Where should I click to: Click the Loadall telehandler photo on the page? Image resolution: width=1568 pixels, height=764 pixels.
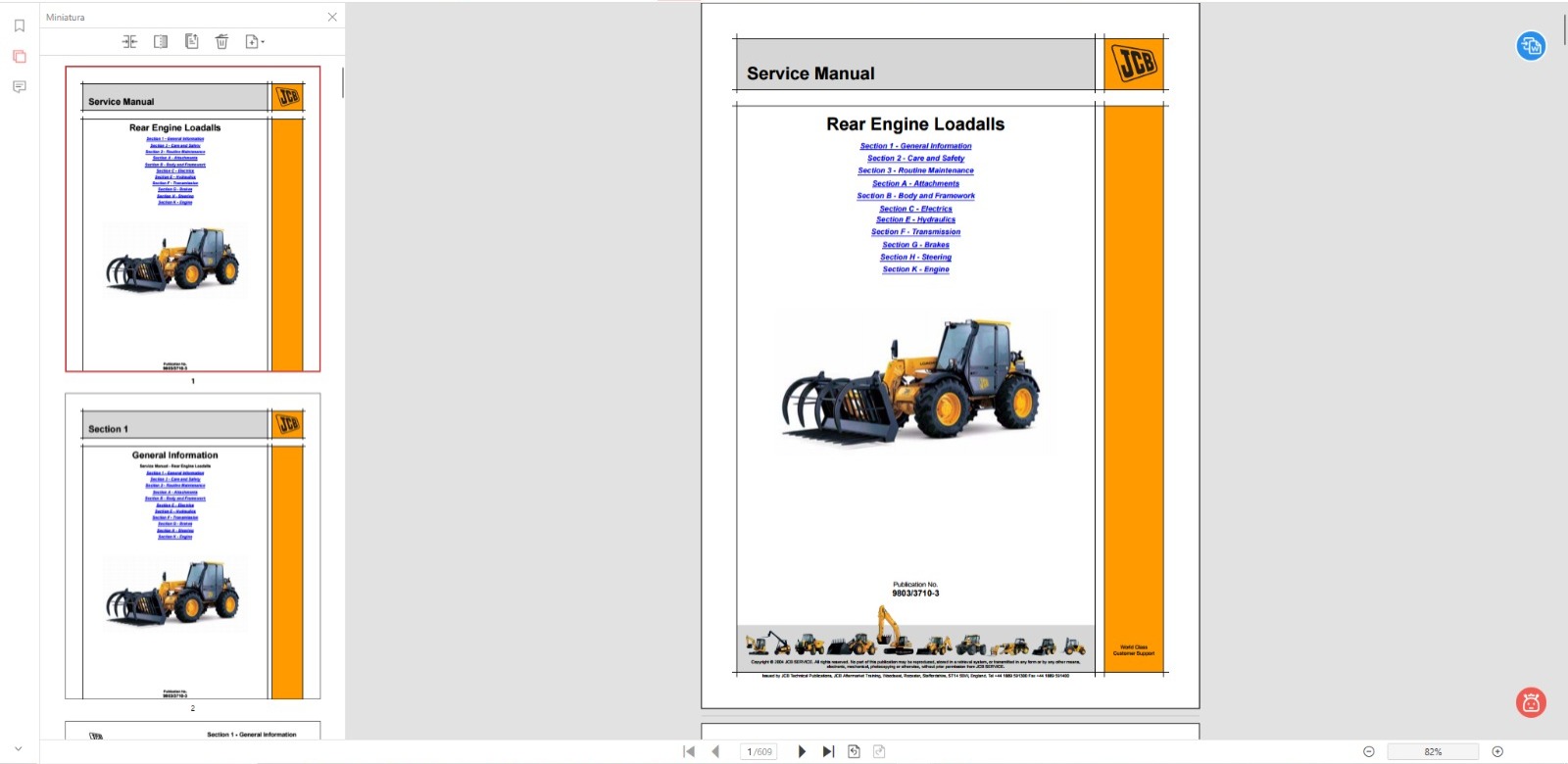pos(911,382)
